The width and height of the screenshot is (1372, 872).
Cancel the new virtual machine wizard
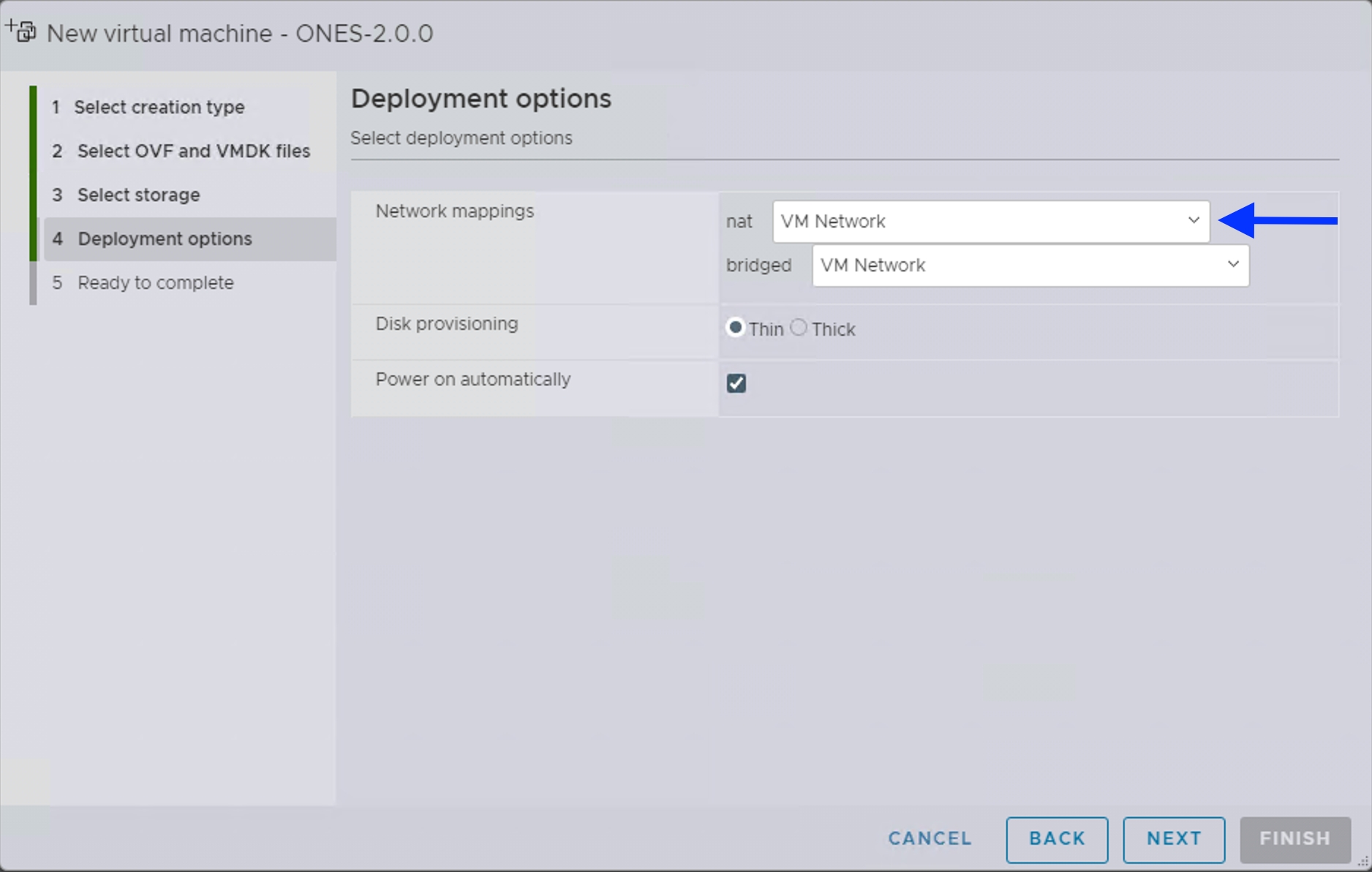(930, 838)
